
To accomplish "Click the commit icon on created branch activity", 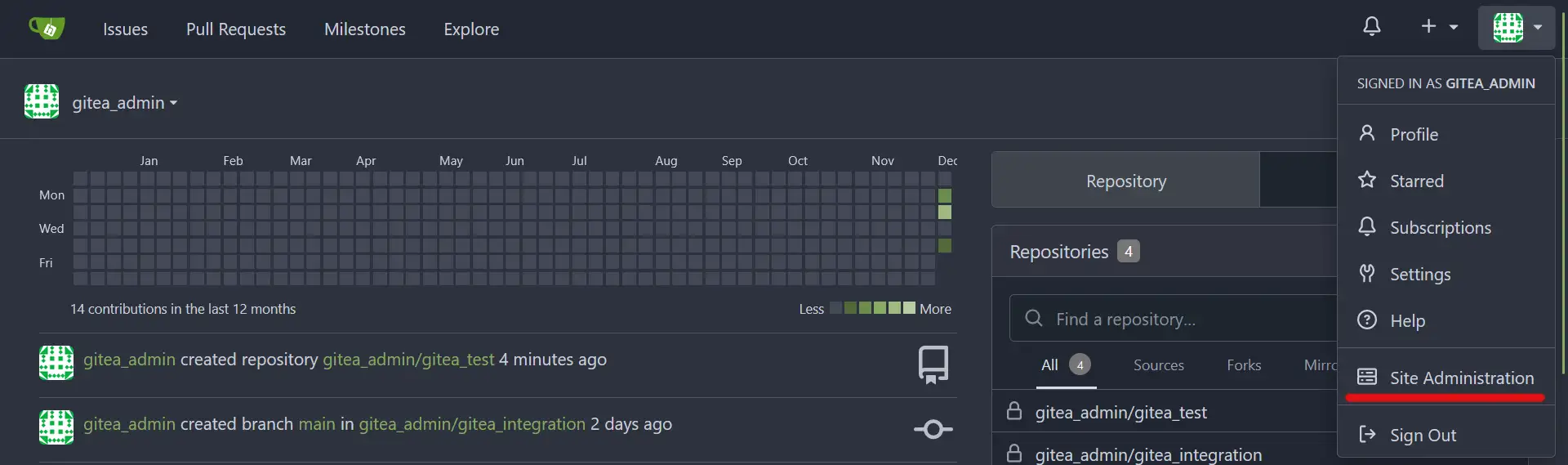I will tap(933, 429).
